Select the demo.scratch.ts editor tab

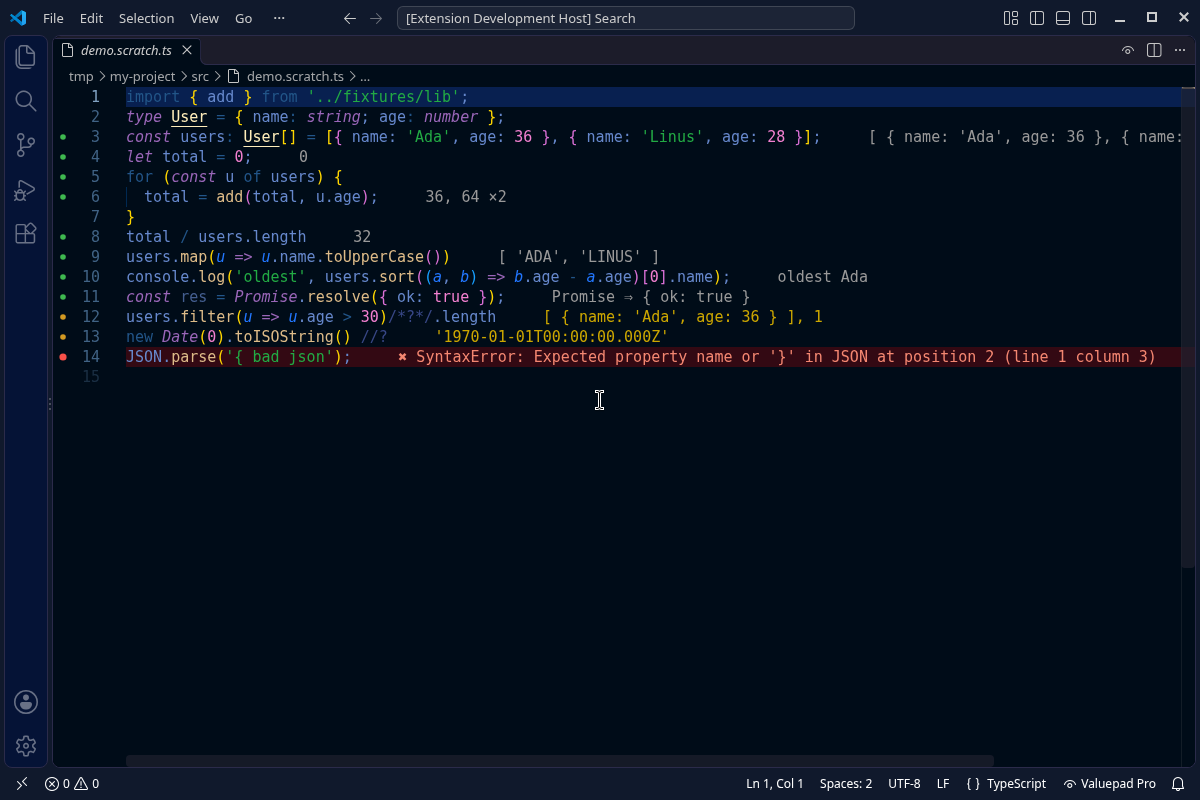point(126,50)
